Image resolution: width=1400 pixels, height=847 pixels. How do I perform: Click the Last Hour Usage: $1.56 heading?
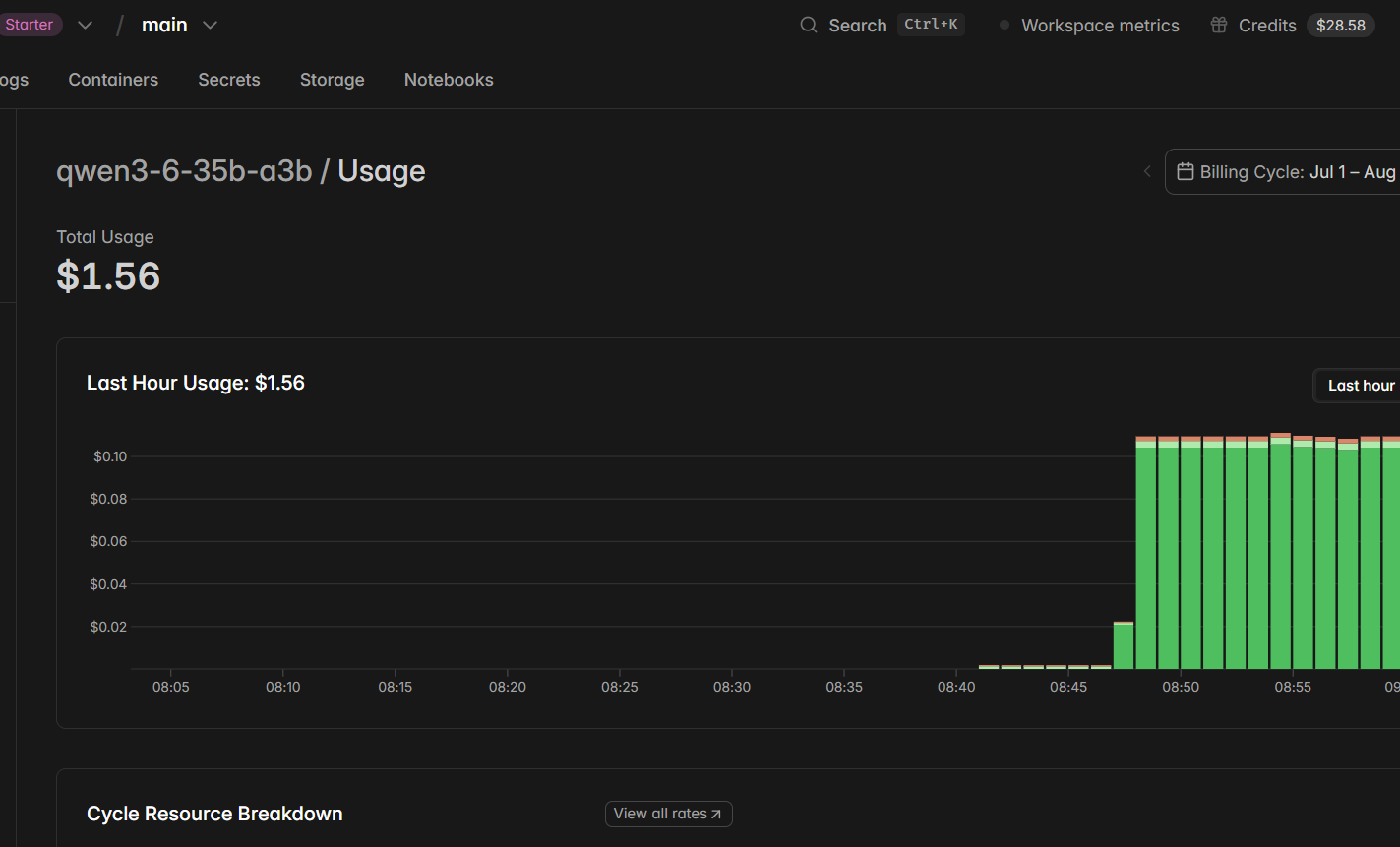coord(196,383)
